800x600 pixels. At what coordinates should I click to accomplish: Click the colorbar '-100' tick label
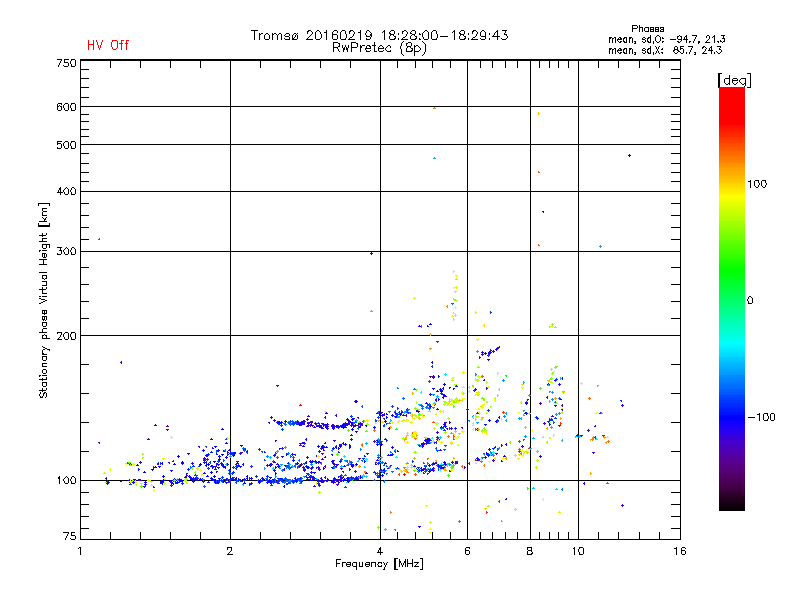click(x=761, y=417)
